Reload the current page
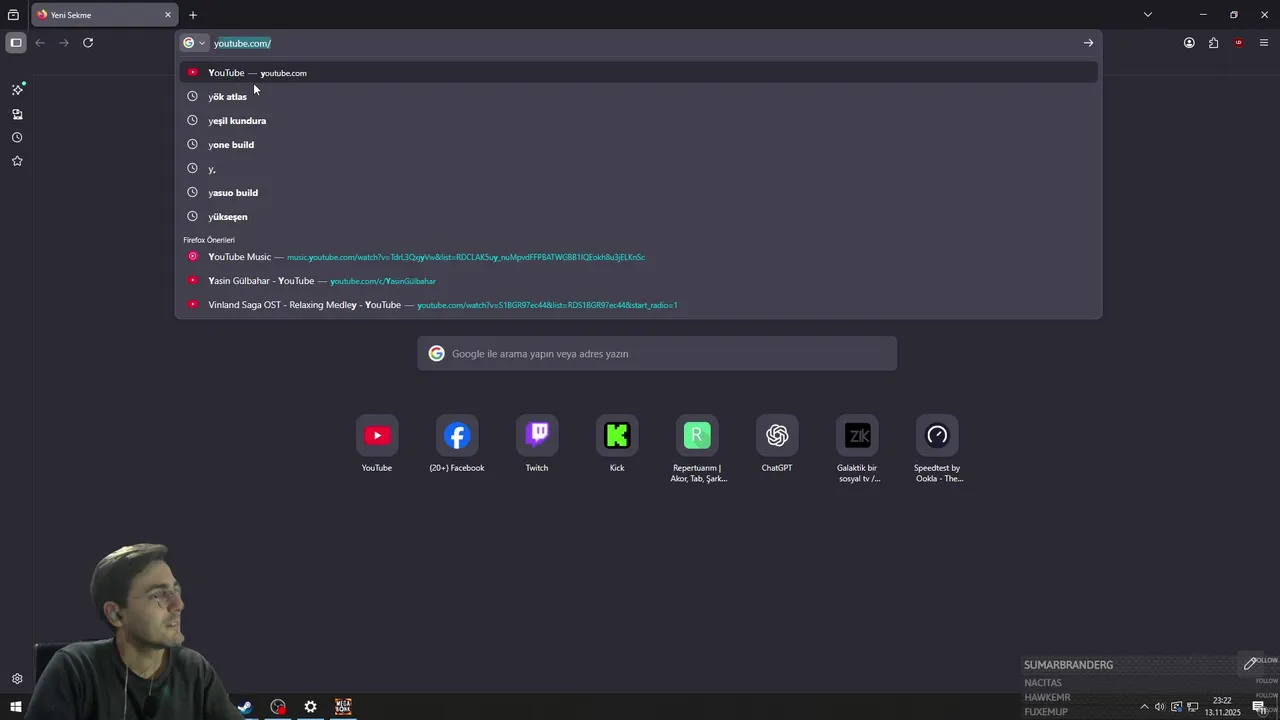This screenshot has width=1280, height=720. click(x=88, y=43)
